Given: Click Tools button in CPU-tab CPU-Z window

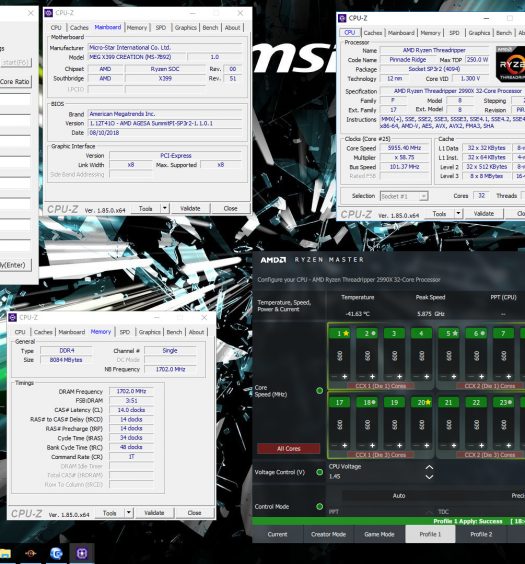Looking at the screenshot, I should pos(439,214).
